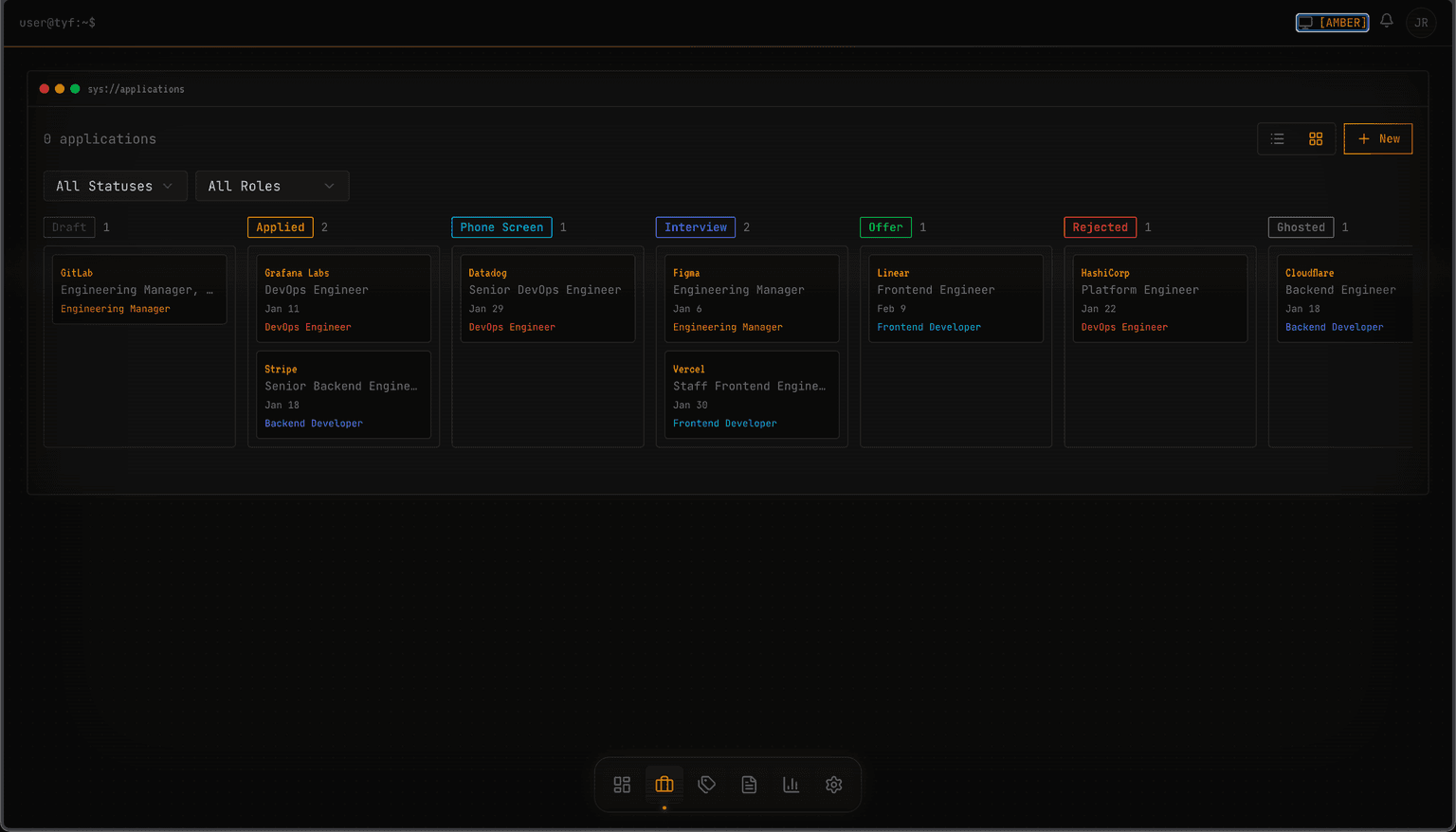Click the Frontend Developer tag on Linear's card
This screenshot has height=832, width=1456.
(x=928, y=326)
